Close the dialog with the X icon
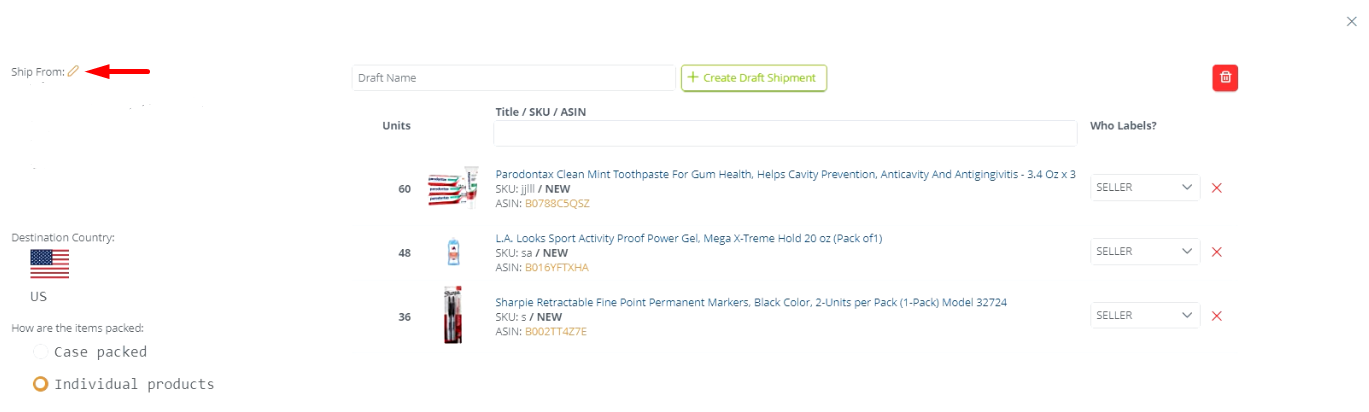 (x=1352, y=22)
